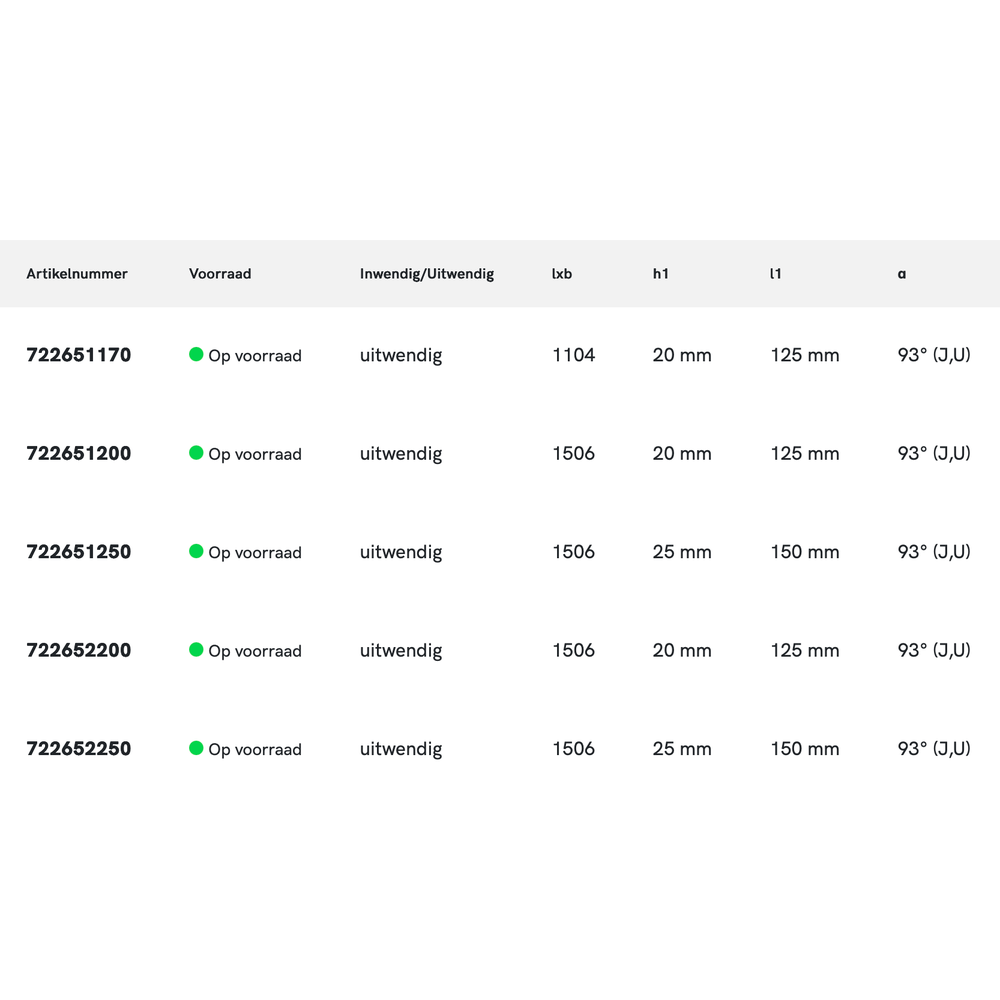The width and height of the screenshot is (1000, 1000).
Task: Click the Inwendig/Uitwendig column header
Action: tap(427, 274)
